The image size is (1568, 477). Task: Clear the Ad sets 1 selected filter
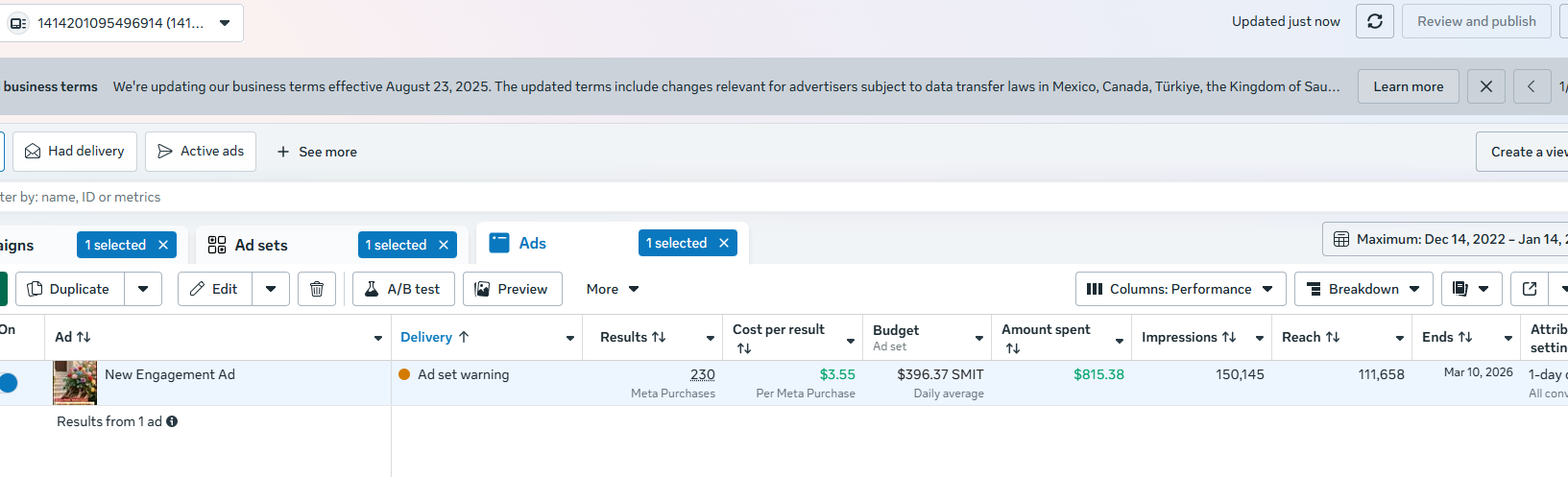(x=444, y=245)
